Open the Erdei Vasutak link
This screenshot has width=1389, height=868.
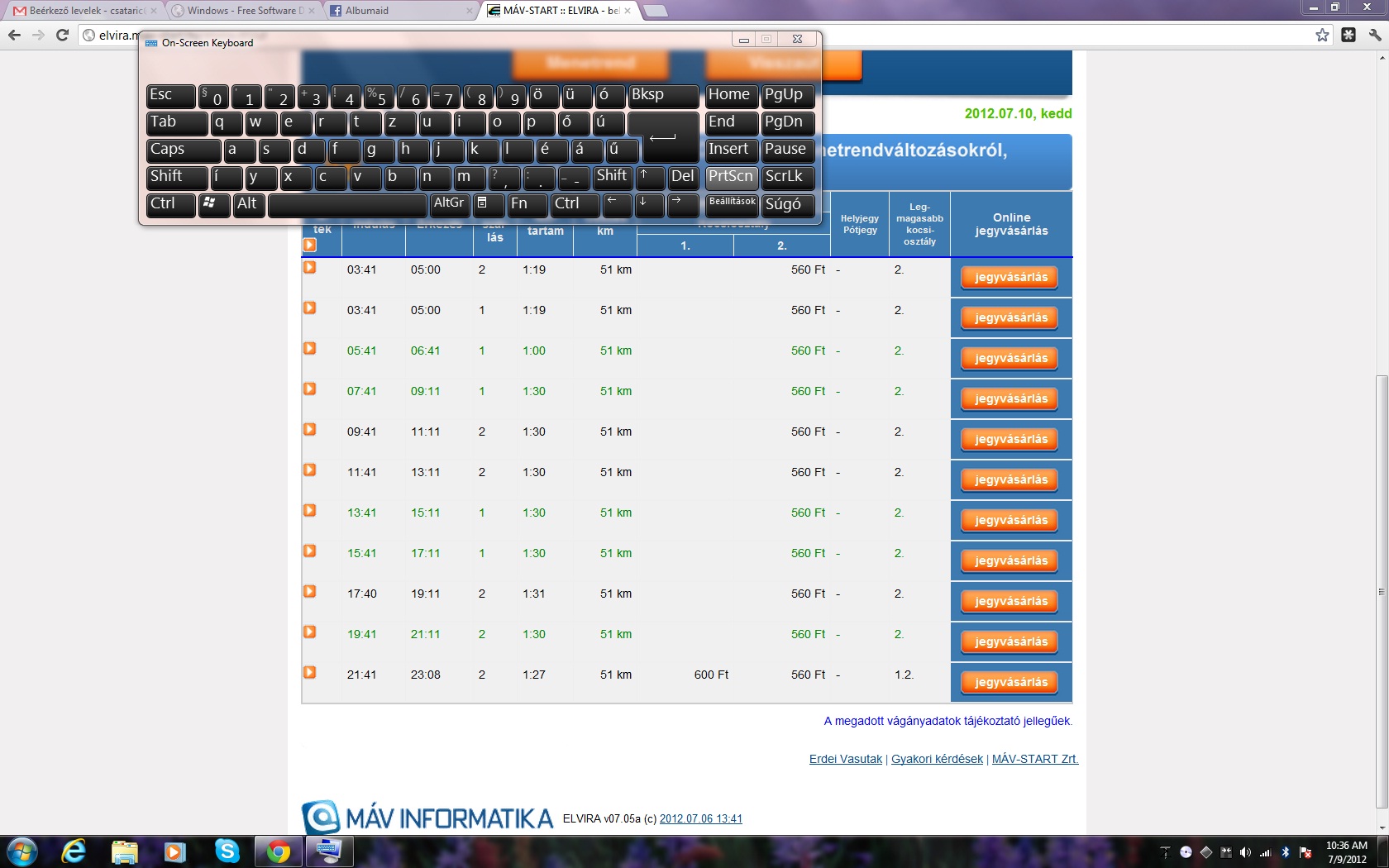846,759
